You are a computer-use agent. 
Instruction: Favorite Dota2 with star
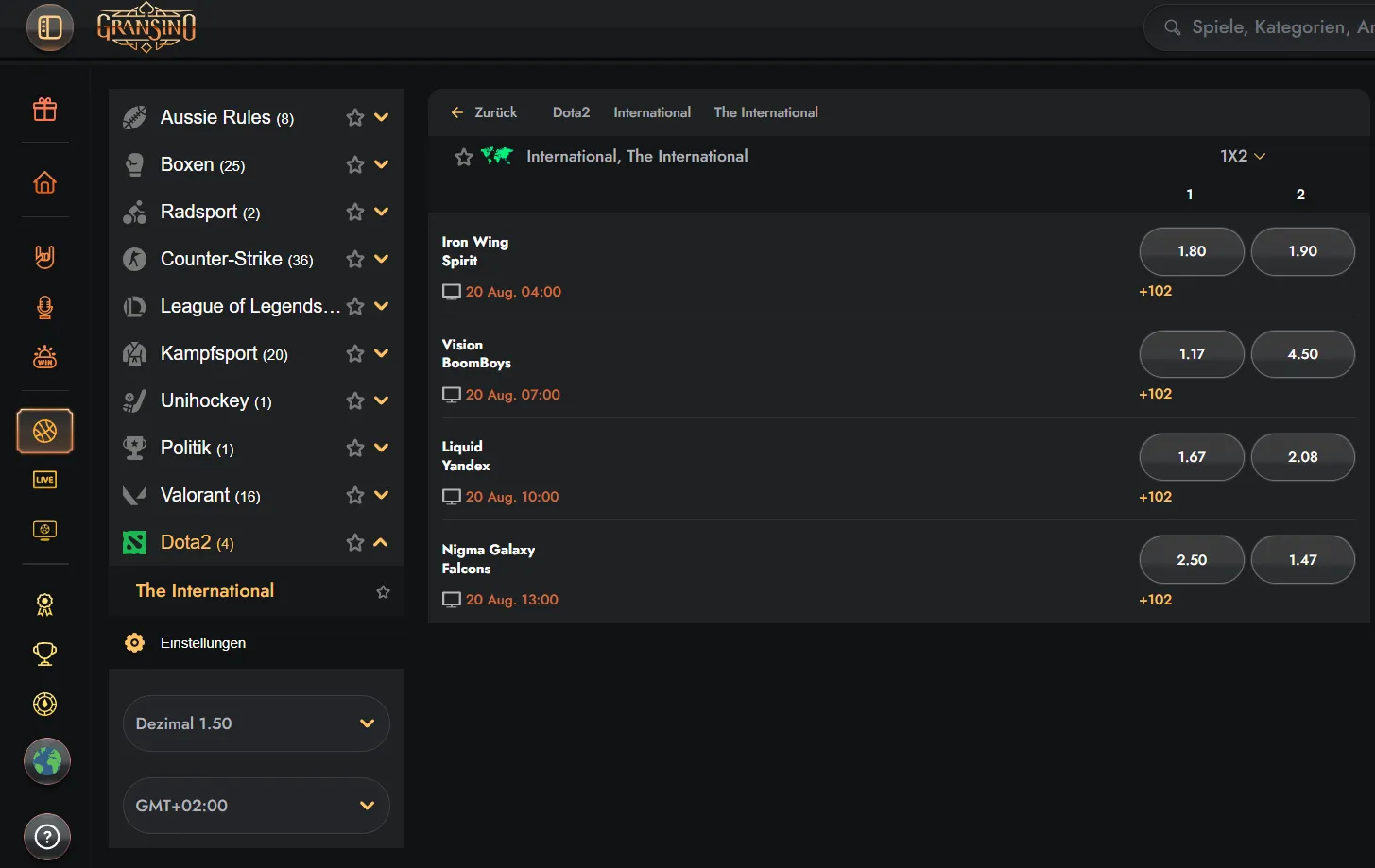[x=355, y=542]
